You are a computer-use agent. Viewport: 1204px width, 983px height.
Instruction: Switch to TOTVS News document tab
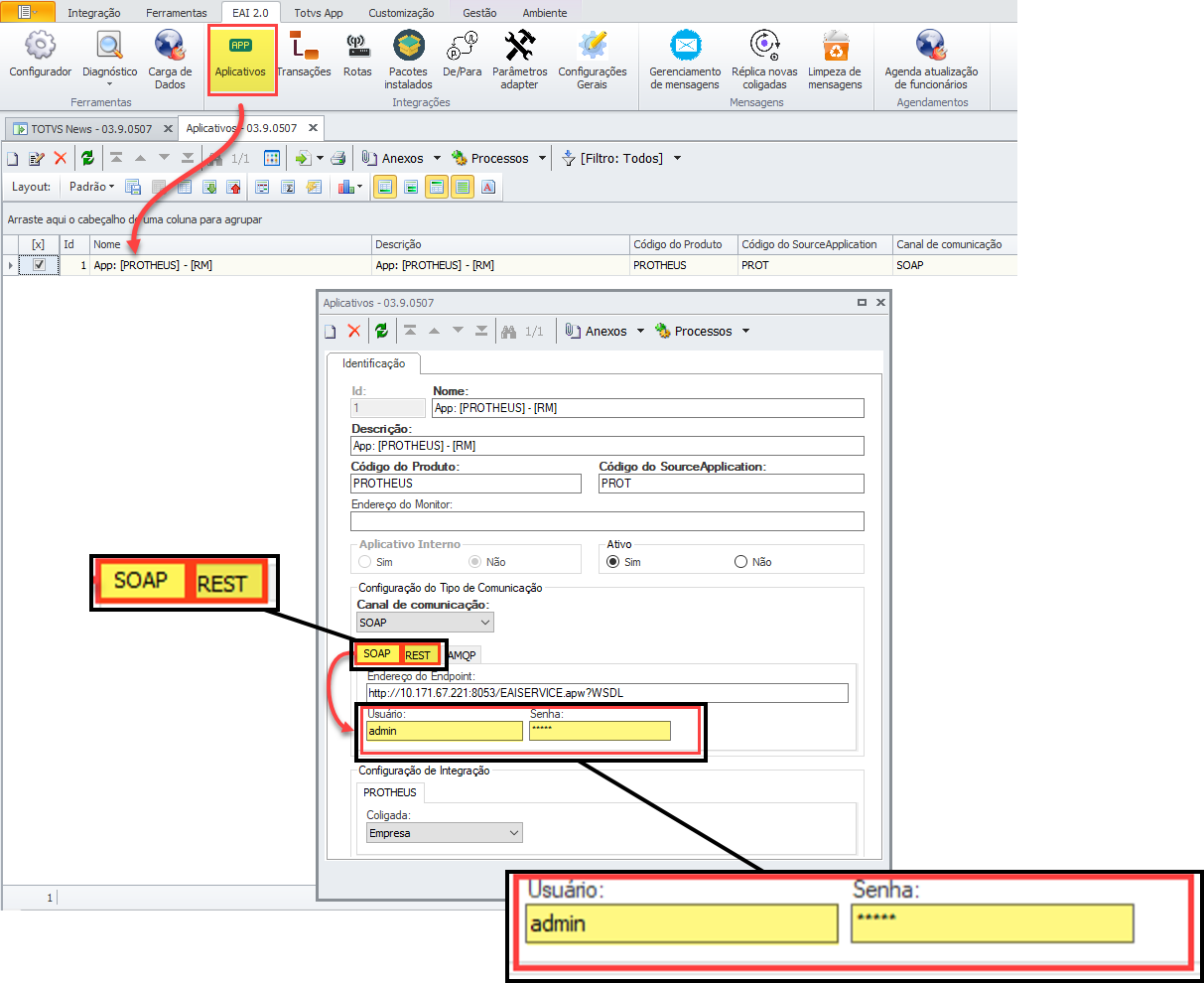pos(91,129)
